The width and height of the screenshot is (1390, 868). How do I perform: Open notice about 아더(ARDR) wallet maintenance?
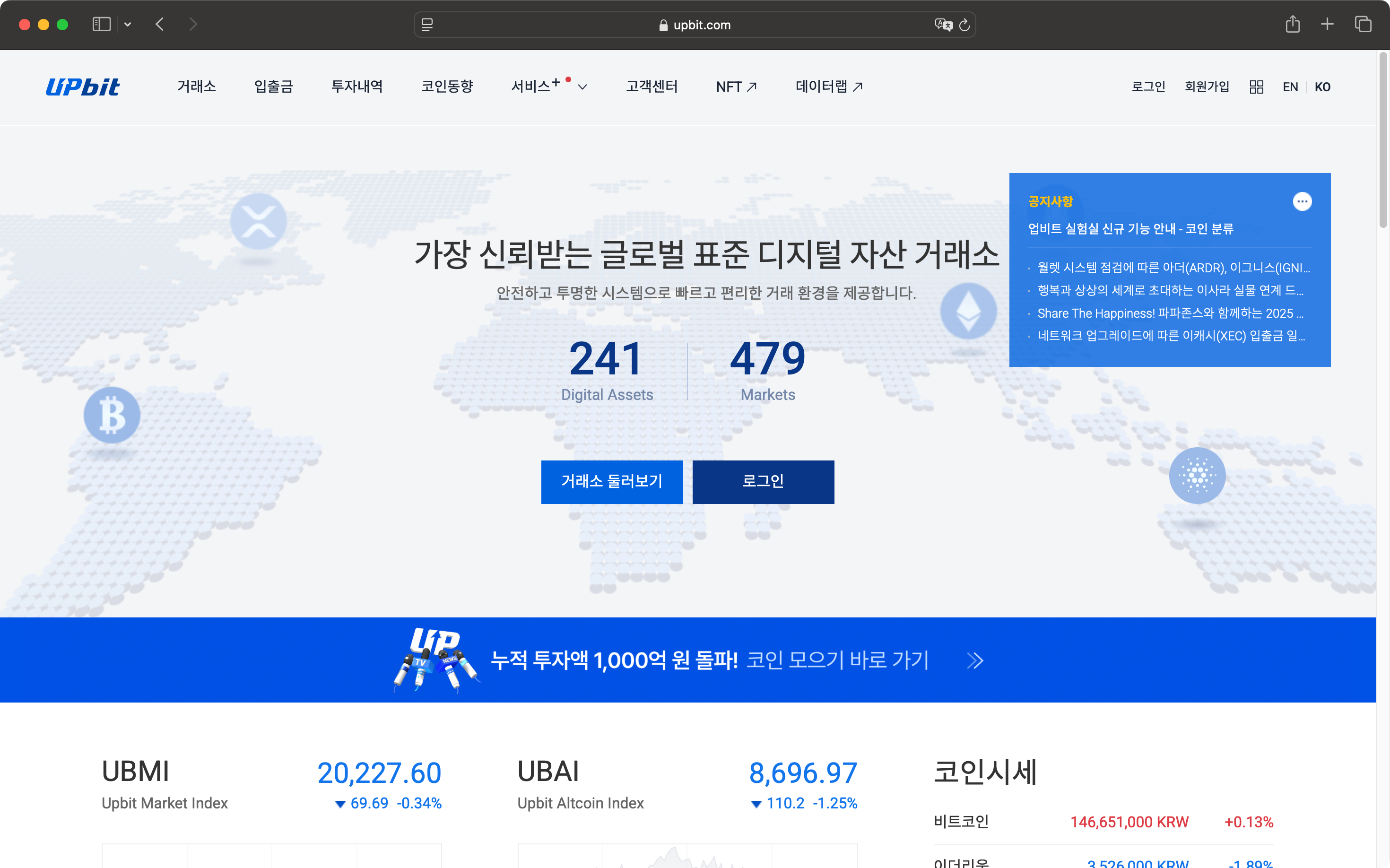click(1173, 268)
